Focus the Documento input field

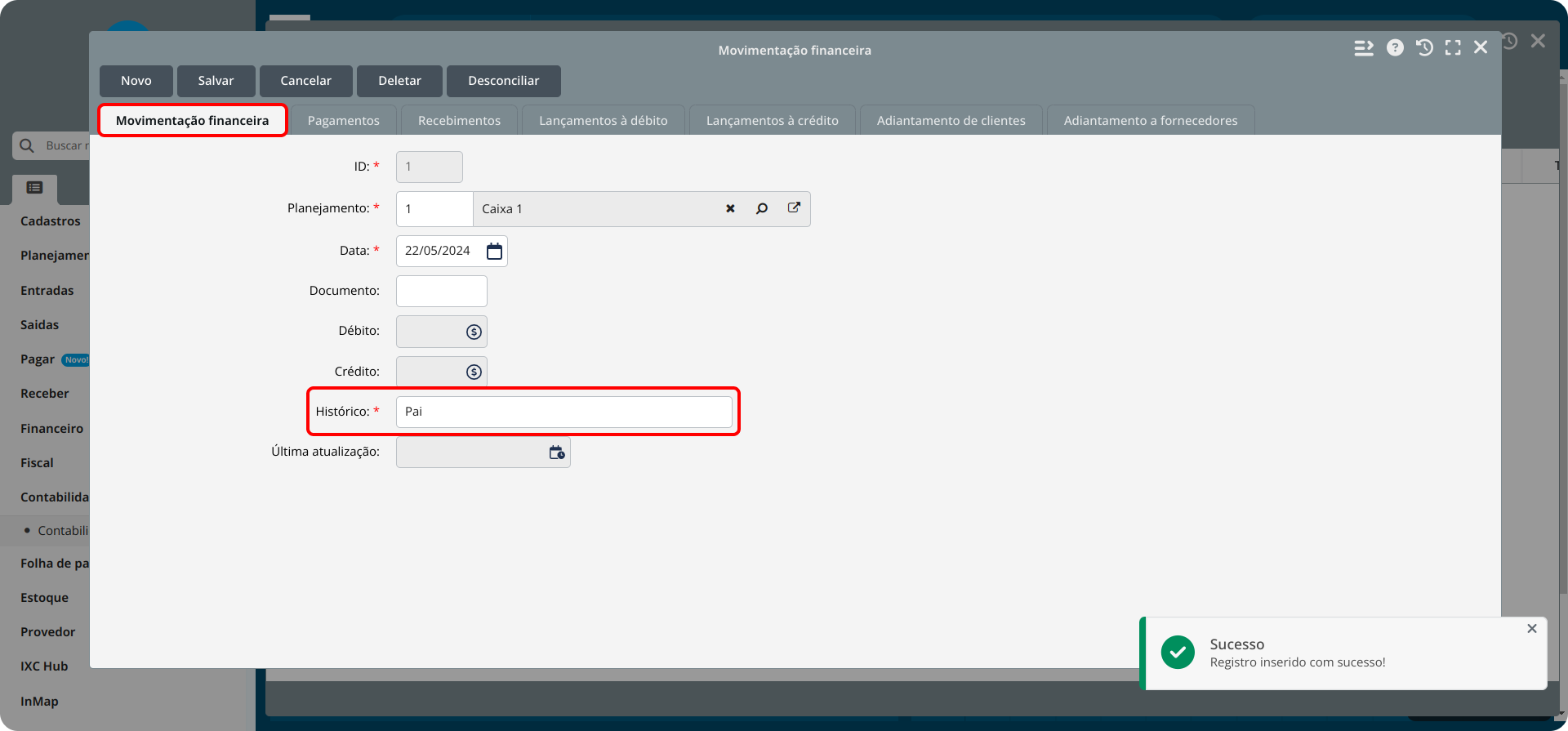[442, 291]
